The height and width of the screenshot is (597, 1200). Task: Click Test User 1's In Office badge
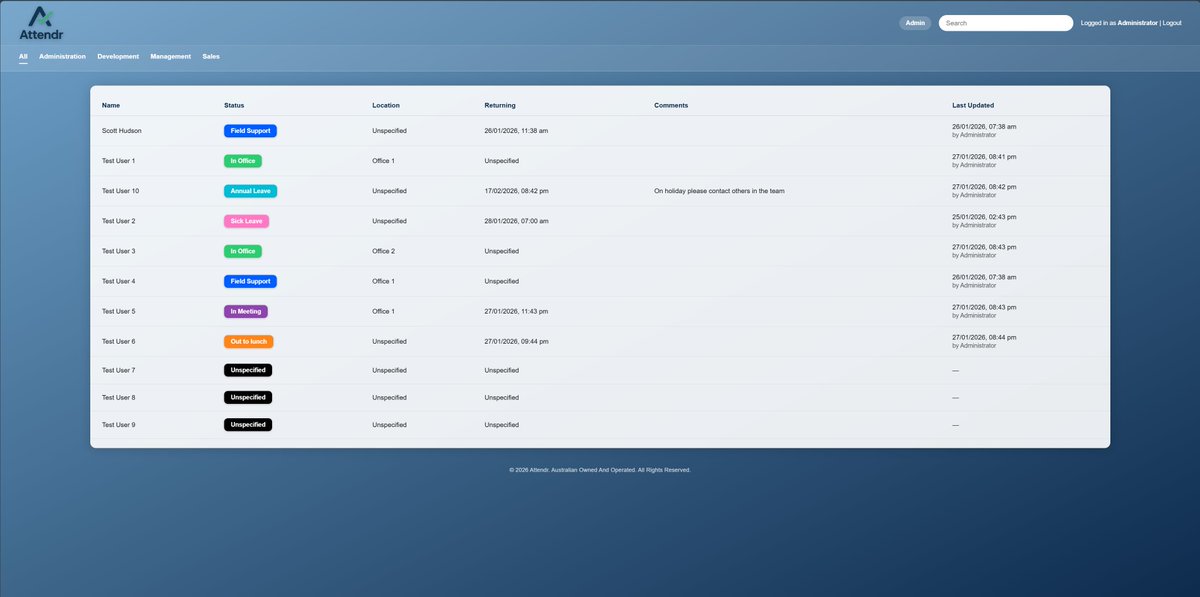[243, 161]
